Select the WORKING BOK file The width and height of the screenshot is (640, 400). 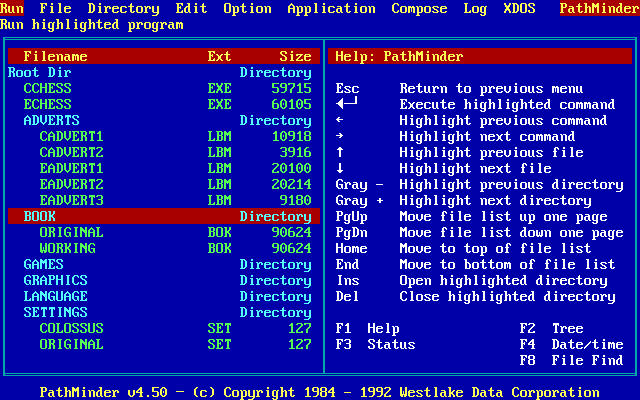[x=67, y=248]
